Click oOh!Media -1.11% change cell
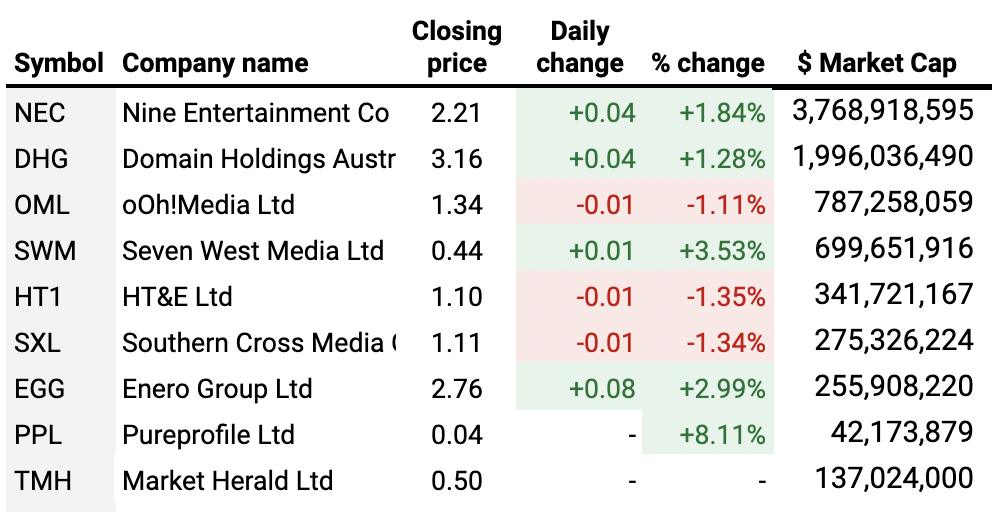The image size is (992, 512). coord(726,205)
